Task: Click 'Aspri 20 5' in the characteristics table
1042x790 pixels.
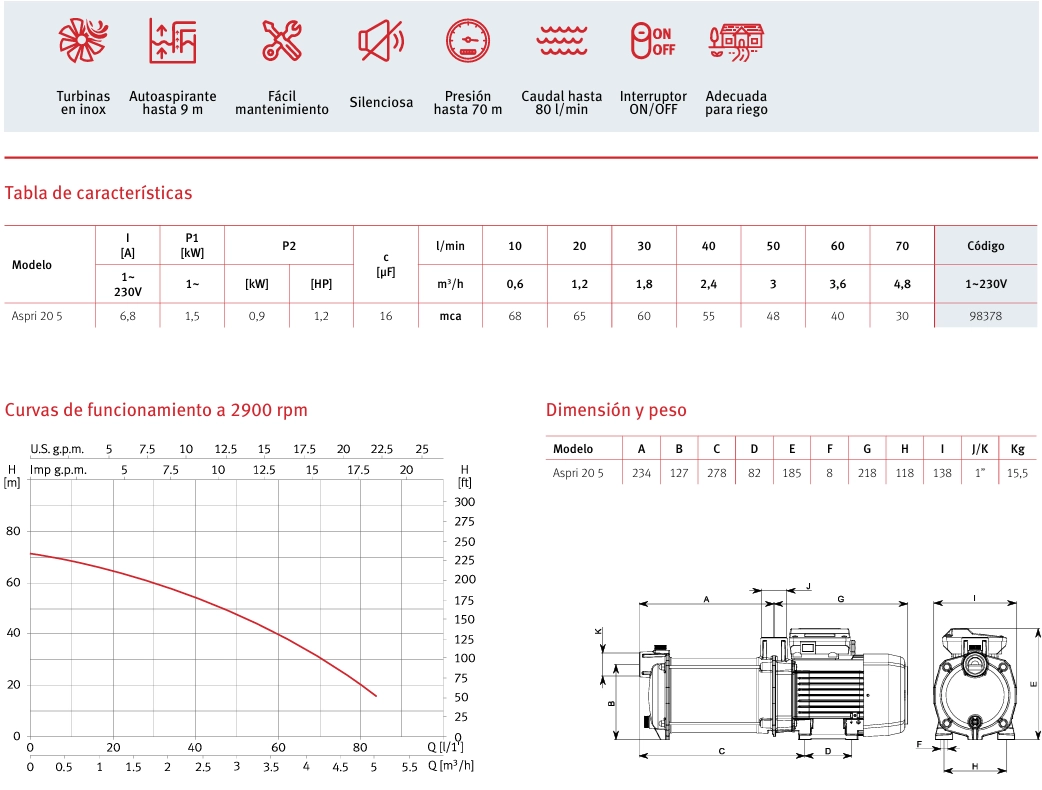Action: pos(37,316)
